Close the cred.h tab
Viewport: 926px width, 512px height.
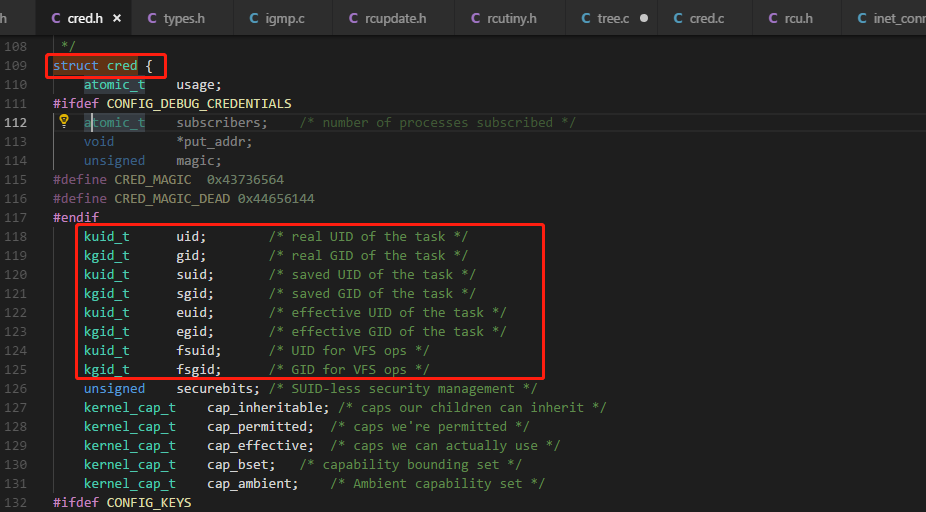click(117, 18)
